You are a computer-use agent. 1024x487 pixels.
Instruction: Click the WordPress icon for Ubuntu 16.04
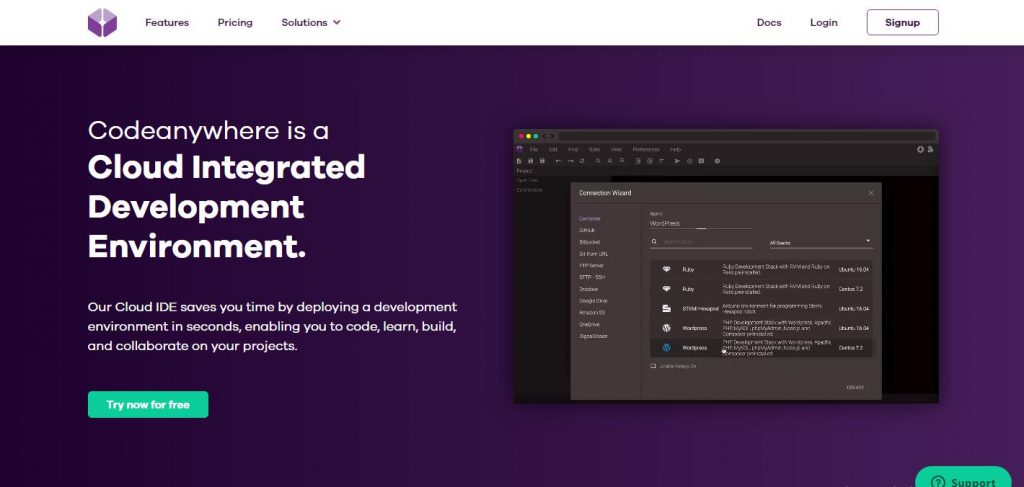666,328
